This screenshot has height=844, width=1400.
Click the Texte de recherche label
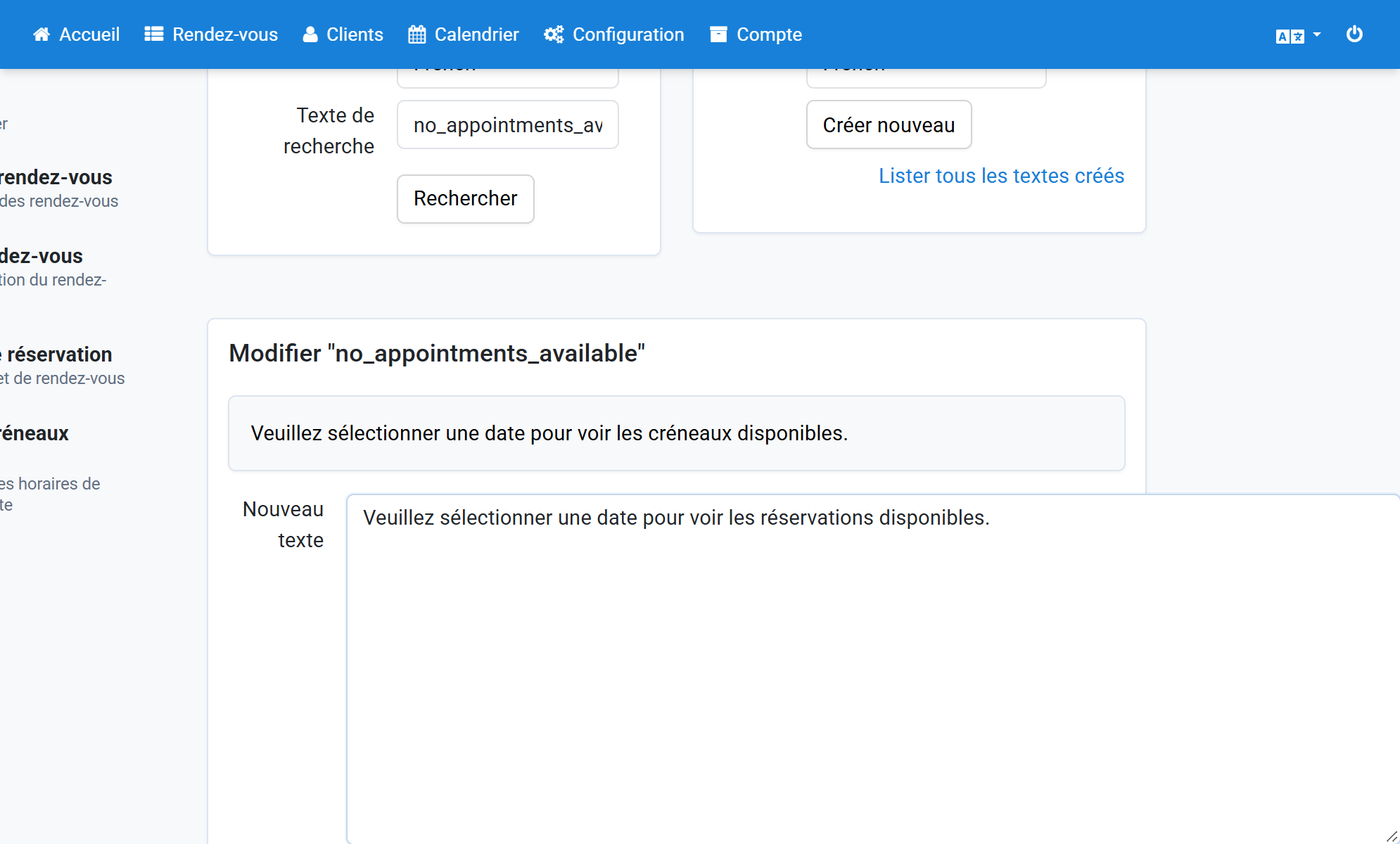[329, 131]
